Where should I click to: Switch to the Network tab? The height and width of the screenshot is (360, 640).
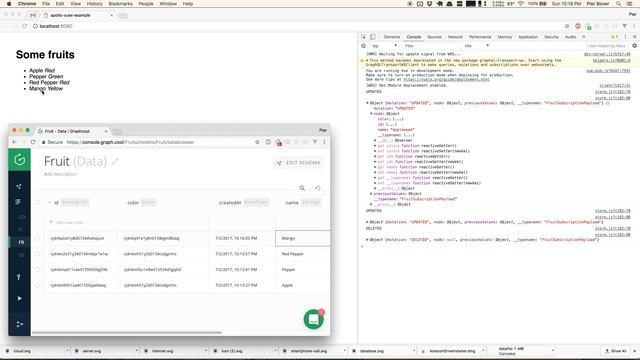pos(455,37)
